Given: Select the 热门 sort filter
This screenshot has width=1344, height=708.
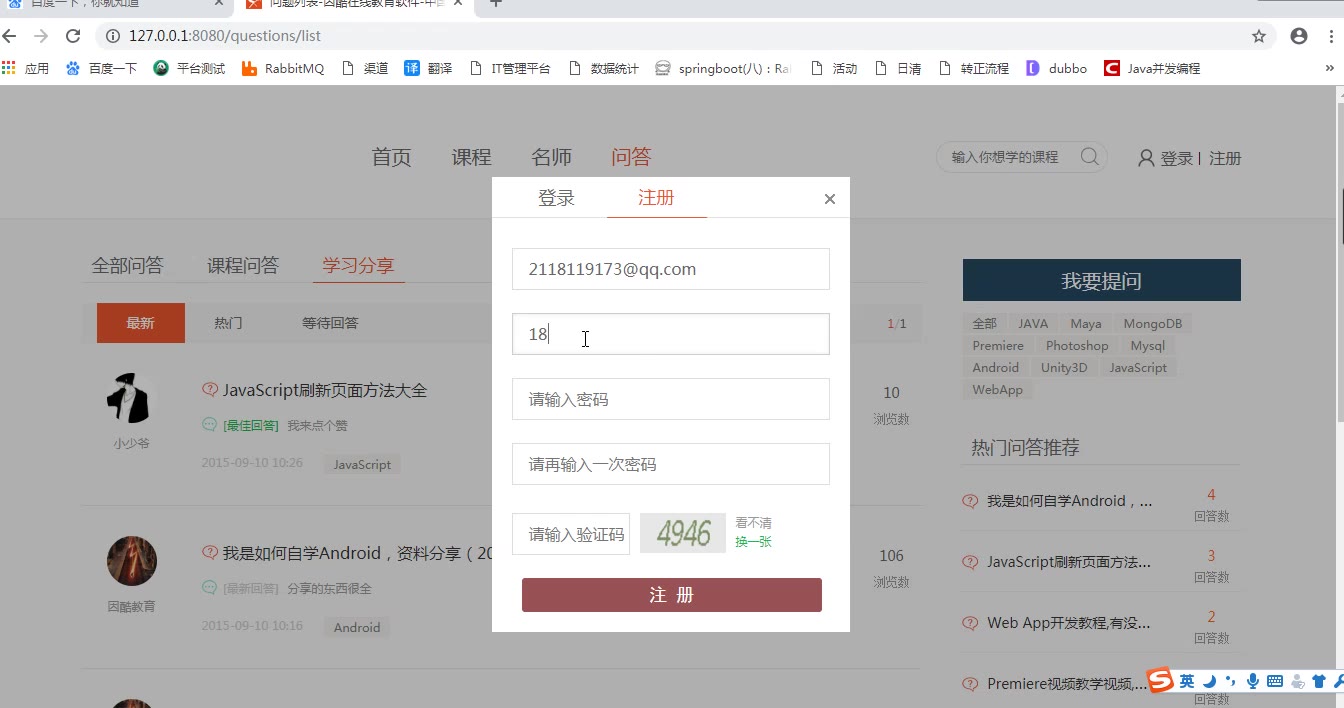Looking at the screenshot, I should click(228, 323).
